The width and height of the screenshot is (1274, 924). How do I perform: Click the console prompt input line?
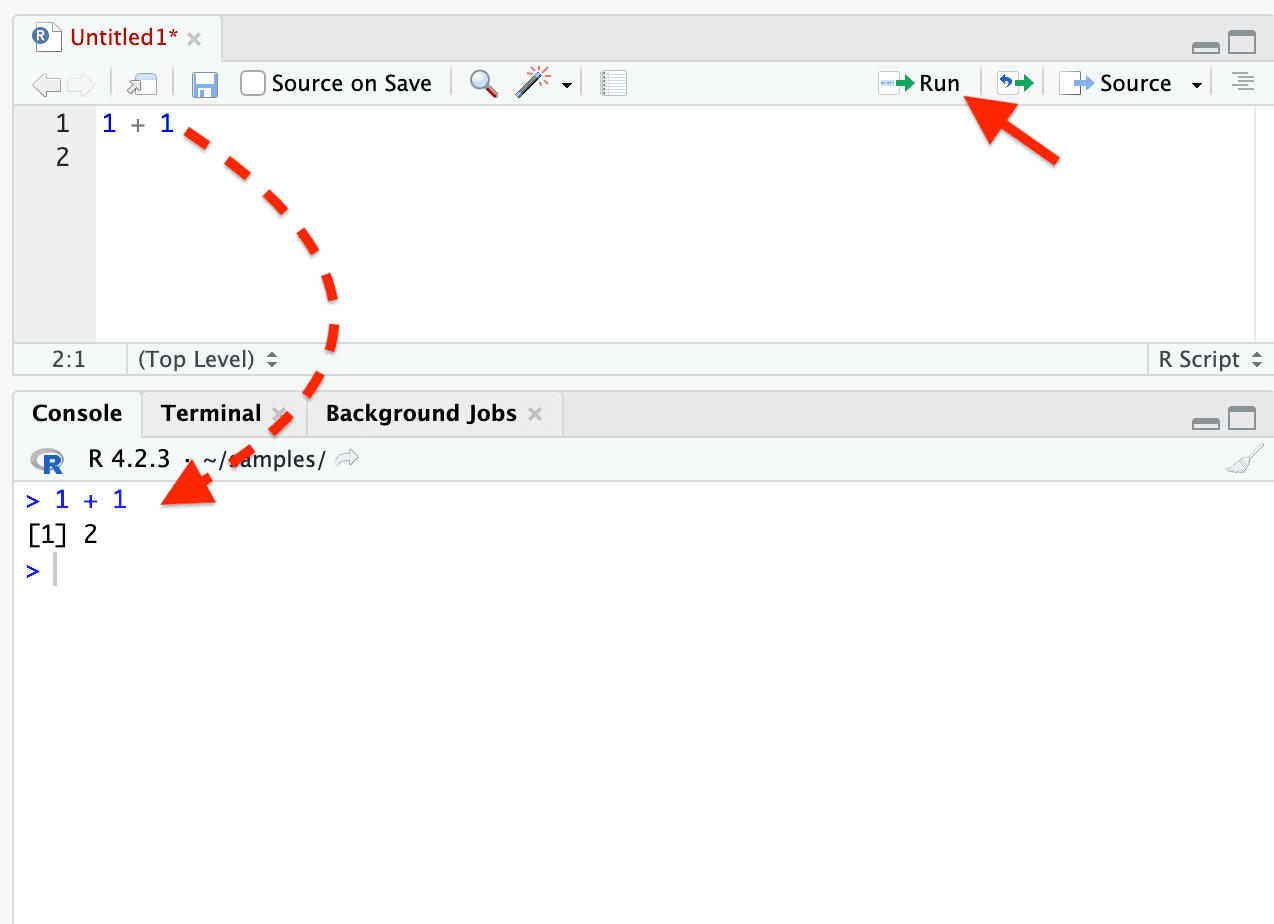click(x=55, y=570)
